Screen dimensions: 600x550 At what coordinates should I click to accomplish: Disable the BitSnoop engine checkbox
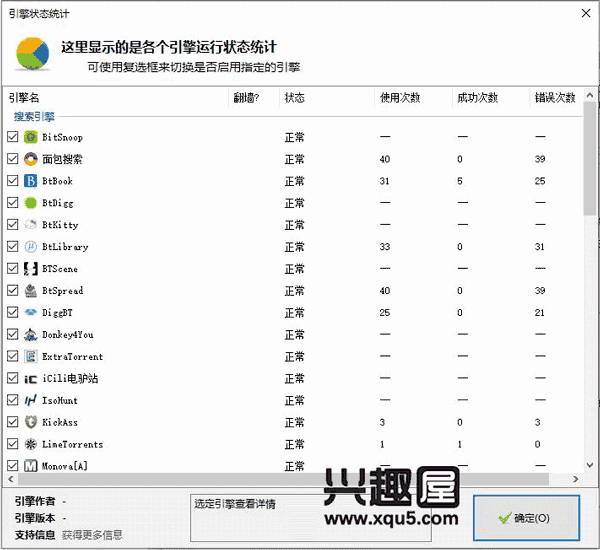click(13, 137)
